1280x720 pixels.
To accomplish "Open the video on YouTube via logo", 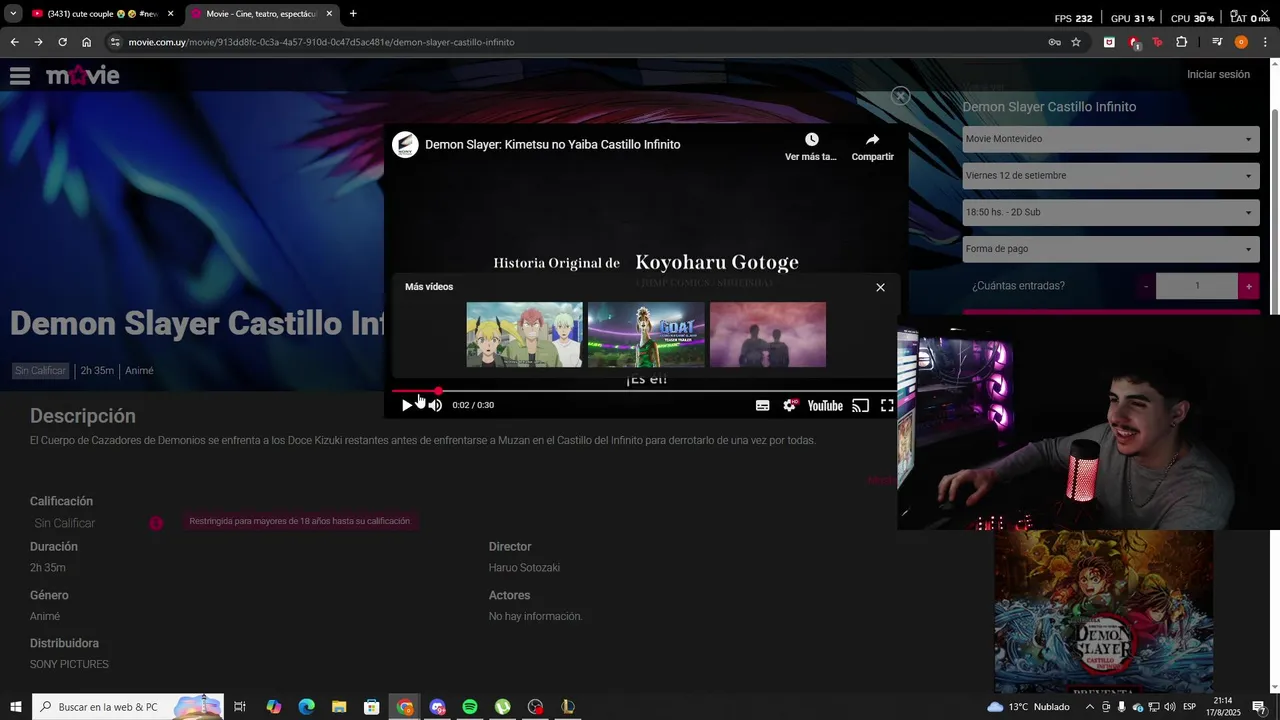I will point(825,405).
